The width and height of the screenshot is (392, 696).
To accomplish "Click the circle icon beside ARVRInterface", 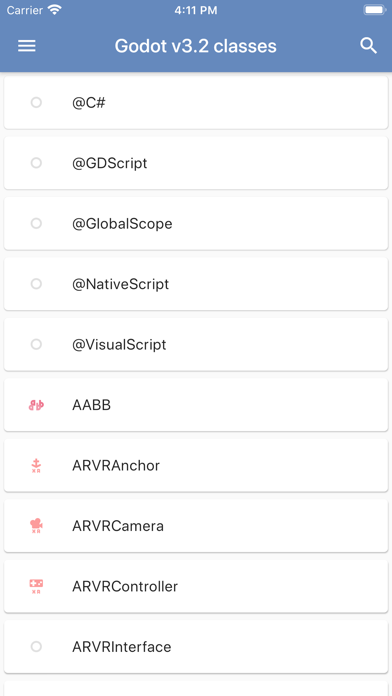I will pyautogui.click(x=36, y=646).
